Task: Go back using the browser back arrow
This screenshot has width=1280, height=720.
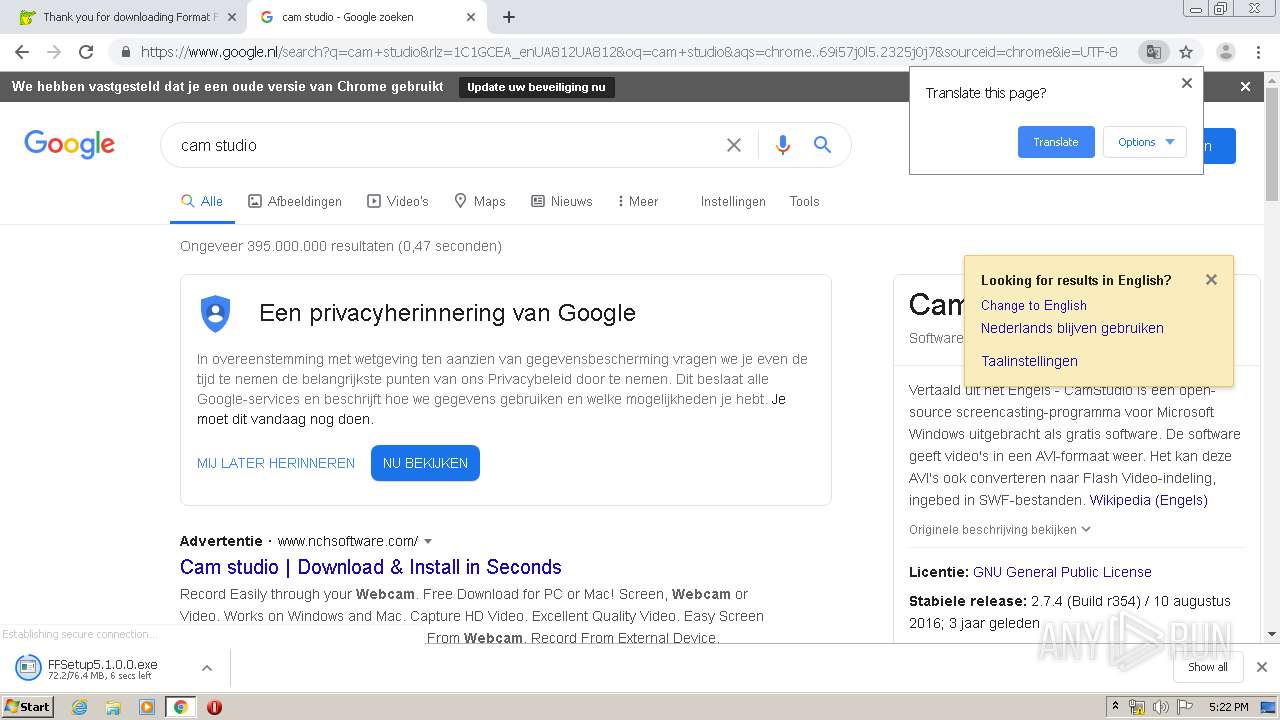Action: point(22,52)
